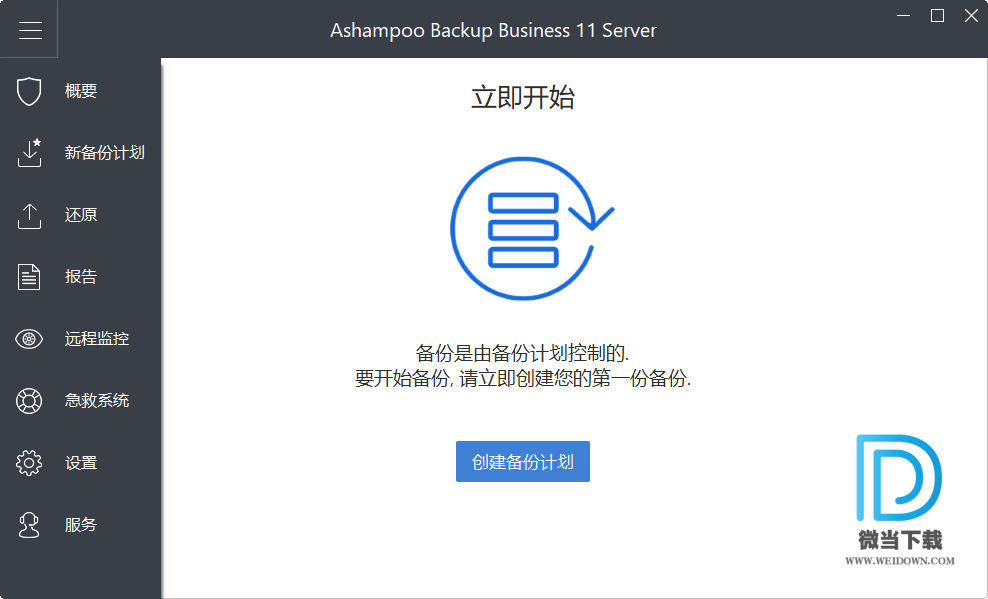
Task: Click the circular backup illustration
Action: point(531,228)
